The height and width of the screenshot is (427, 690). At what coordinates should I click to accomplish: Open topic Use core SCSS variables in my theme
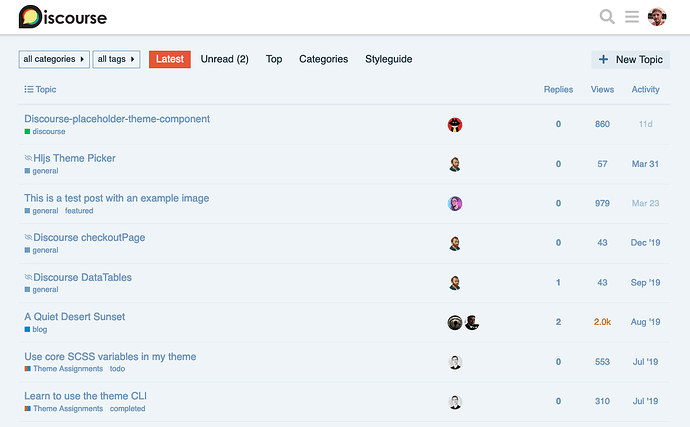click(110, 356)
